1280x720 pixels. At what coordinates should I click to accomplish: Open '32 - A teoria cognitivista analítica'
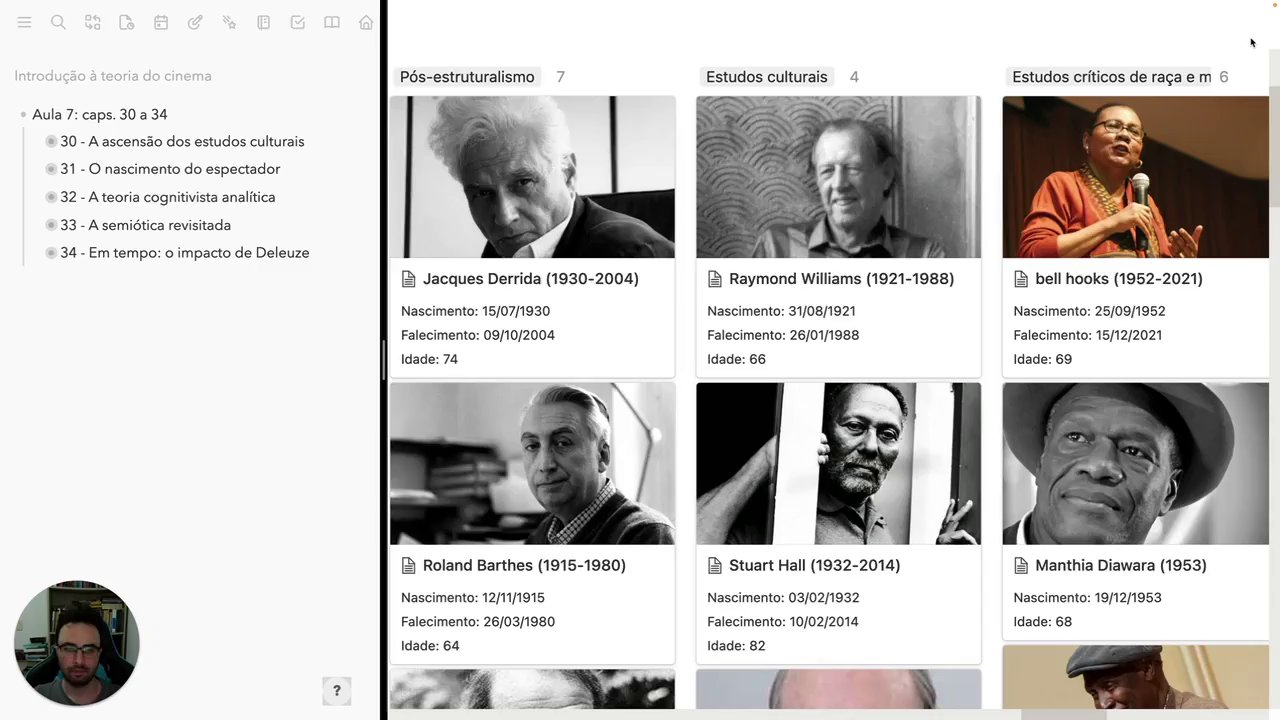click(x=167, y=198)
